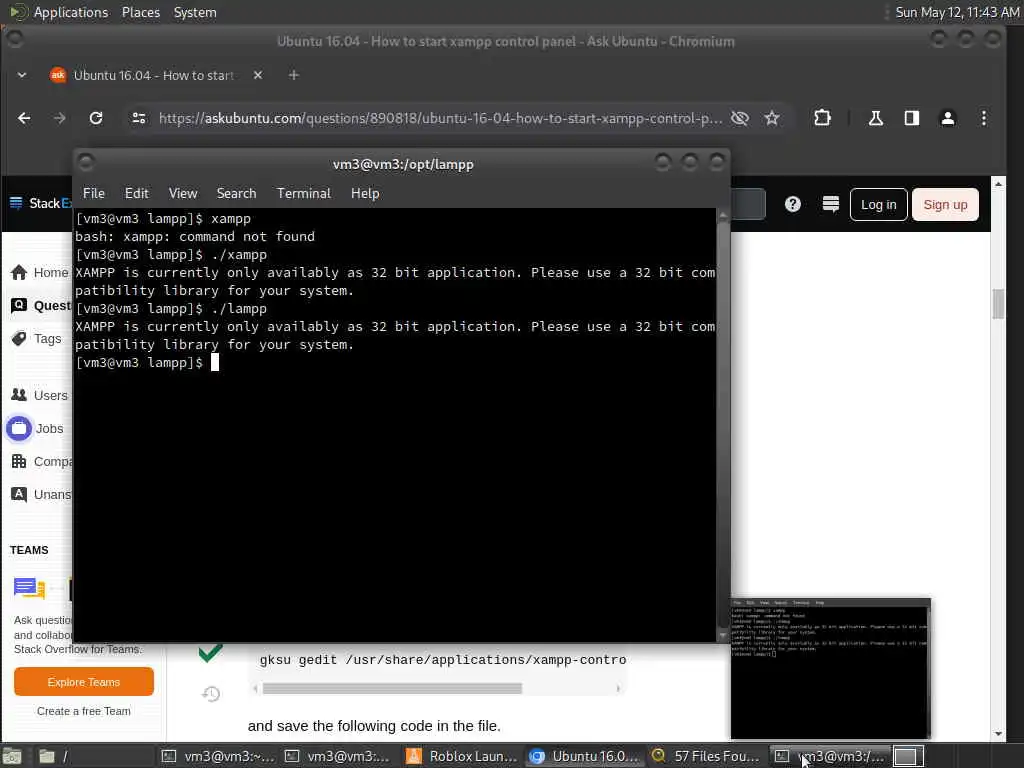
Task: Open the Chromium extensions puzzle icon
Action: 822,118
